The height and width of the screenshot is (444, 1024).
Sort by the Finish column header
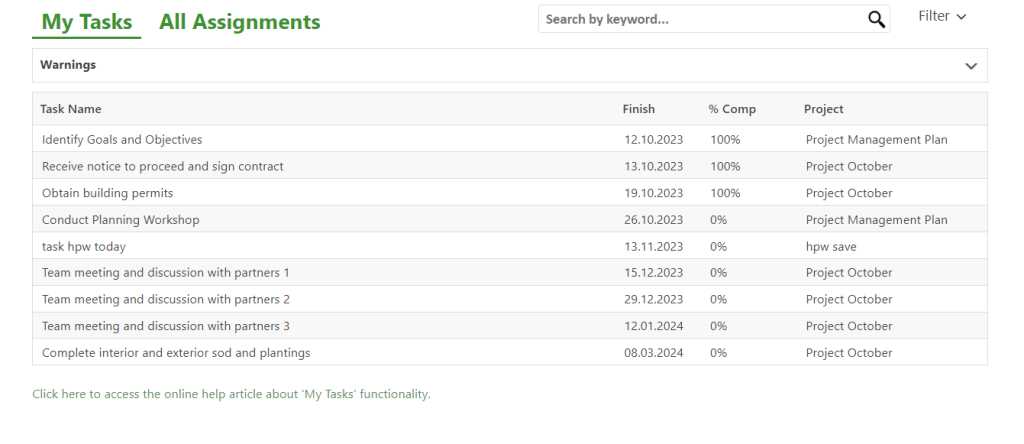638,109
